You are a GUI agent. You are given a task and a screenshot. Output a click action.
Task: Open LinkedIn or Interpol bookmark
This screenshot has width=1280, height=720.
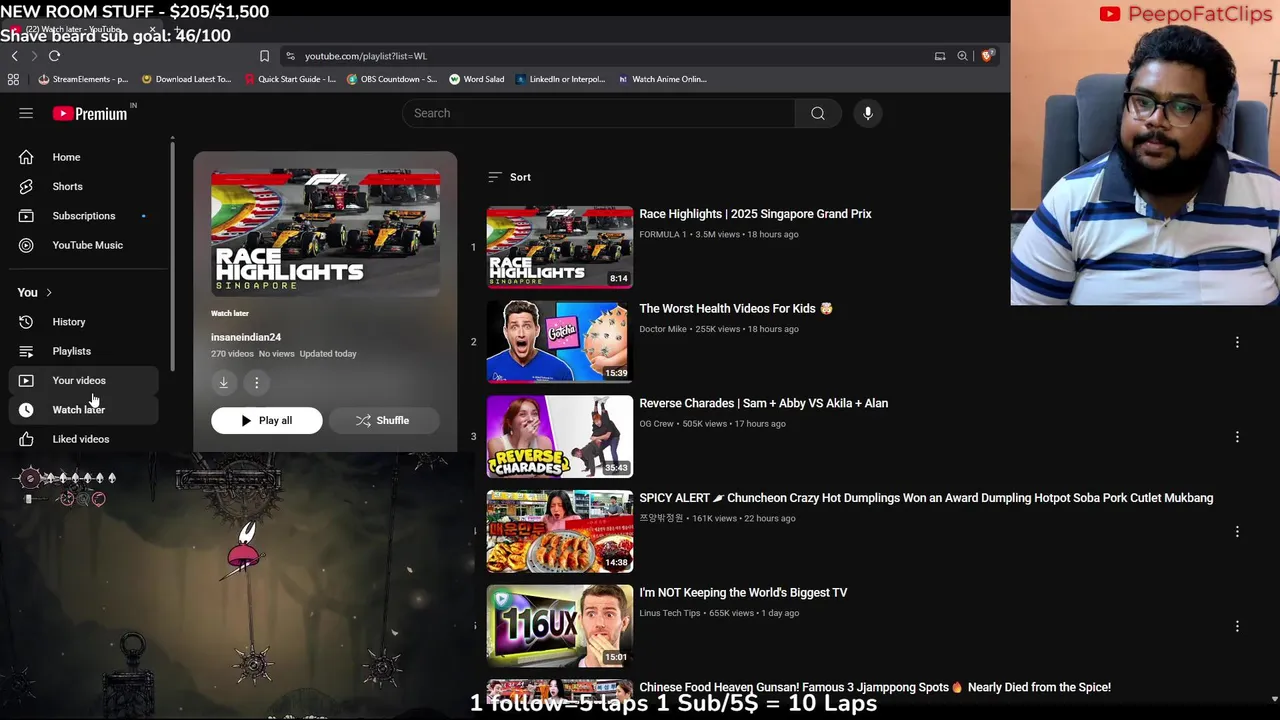[561, 79]
